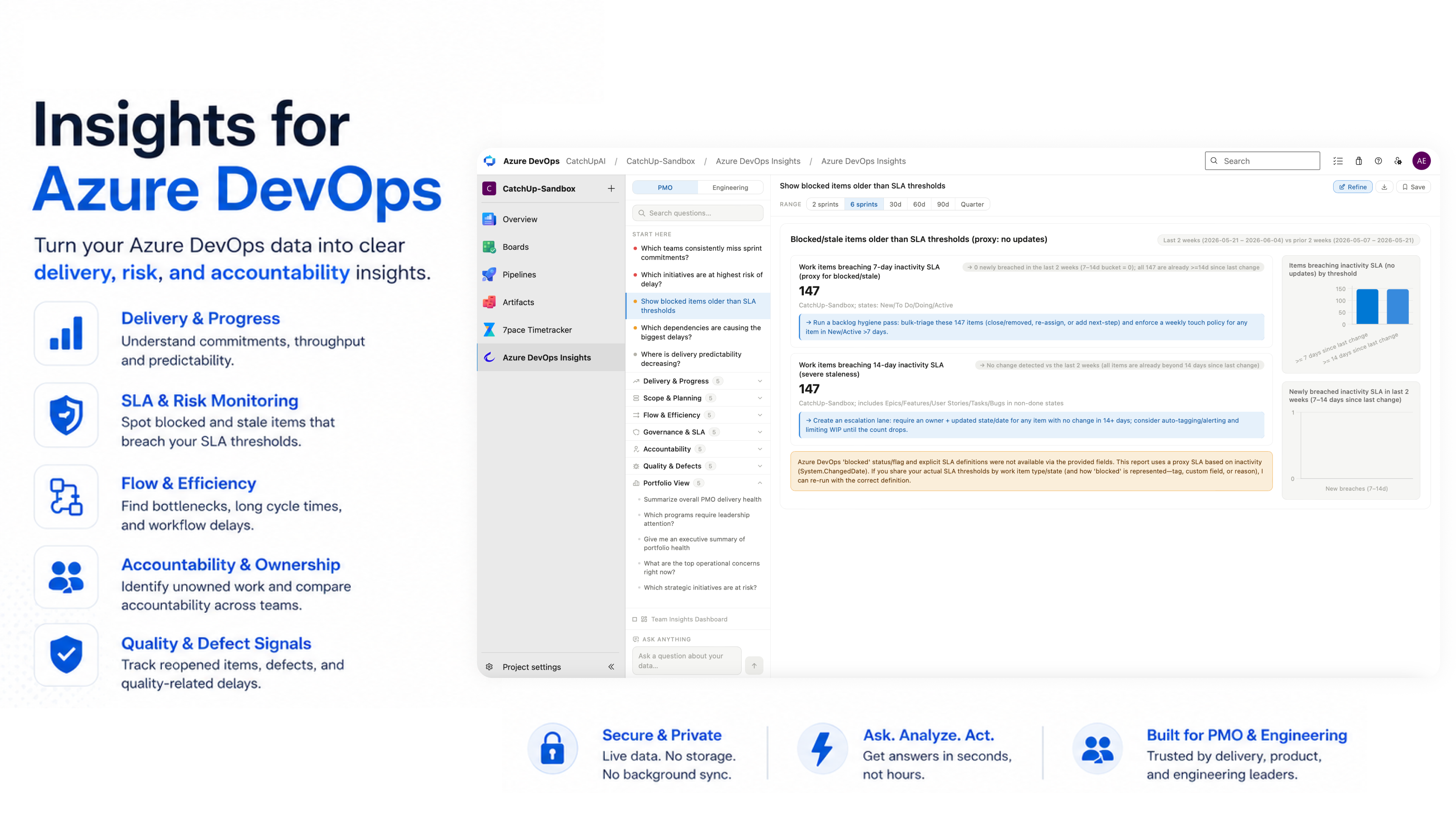Select the 30d range

(x=895, y=205)
